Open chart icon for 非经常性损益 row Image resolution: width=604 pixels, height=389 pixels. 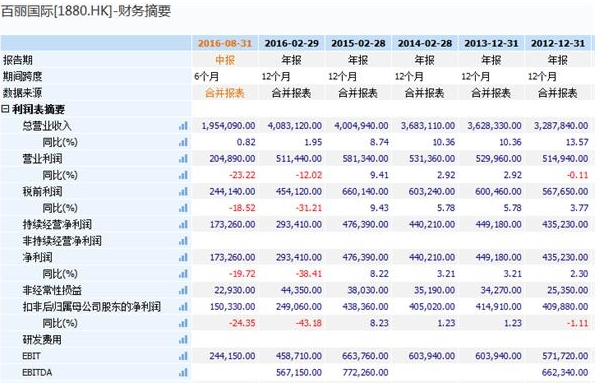point(183,290)
